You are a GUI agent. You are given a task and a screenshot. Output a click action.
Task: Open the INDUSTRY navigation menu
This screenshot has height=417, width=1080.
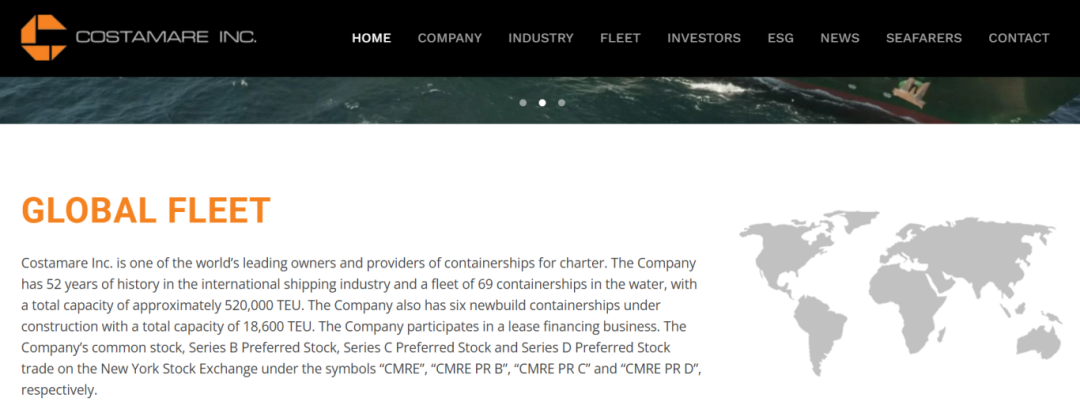pyautogui.click(x=540, y=38)
